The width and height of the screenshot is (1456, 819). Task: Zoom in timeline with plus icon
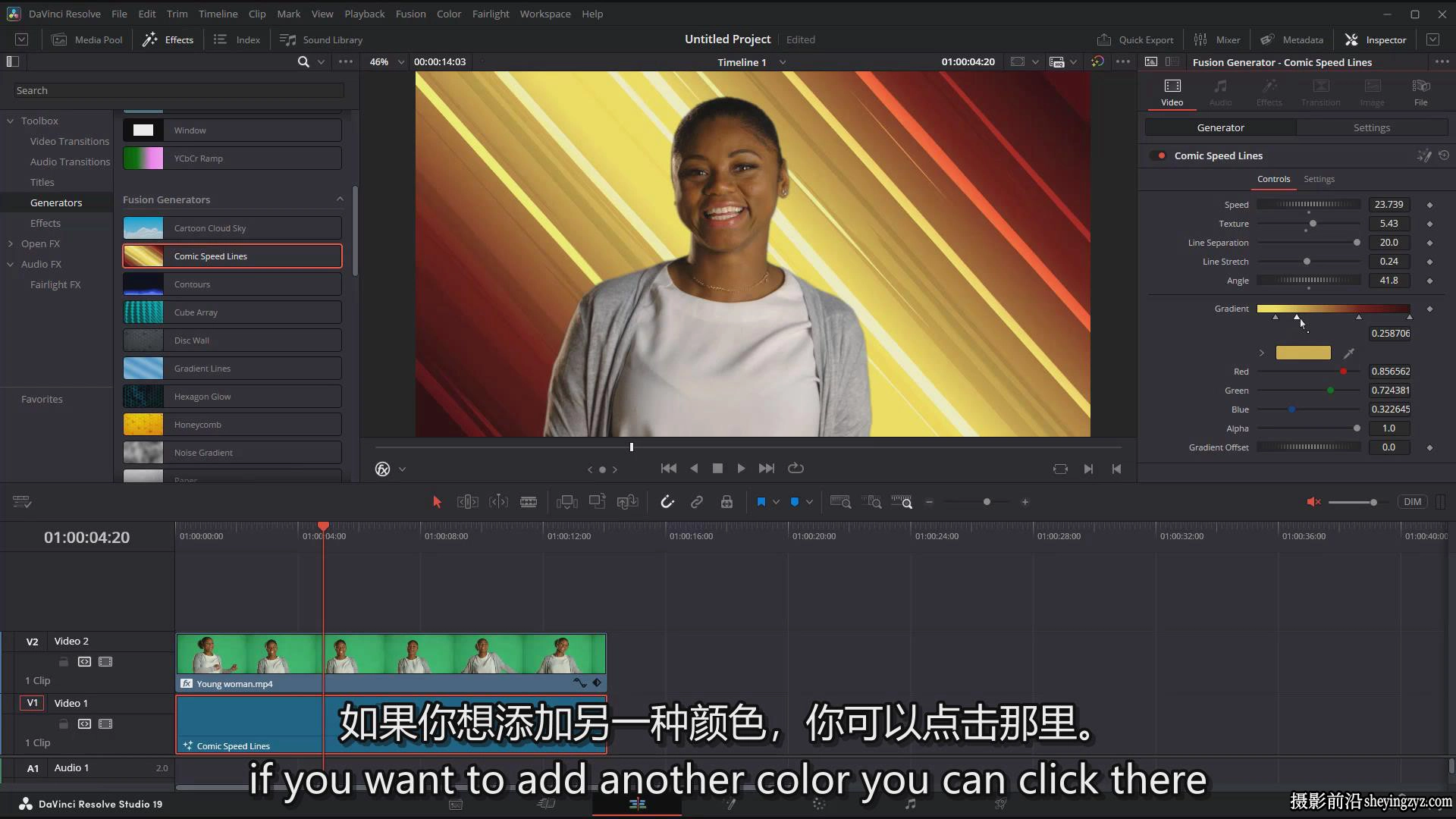1025,502
